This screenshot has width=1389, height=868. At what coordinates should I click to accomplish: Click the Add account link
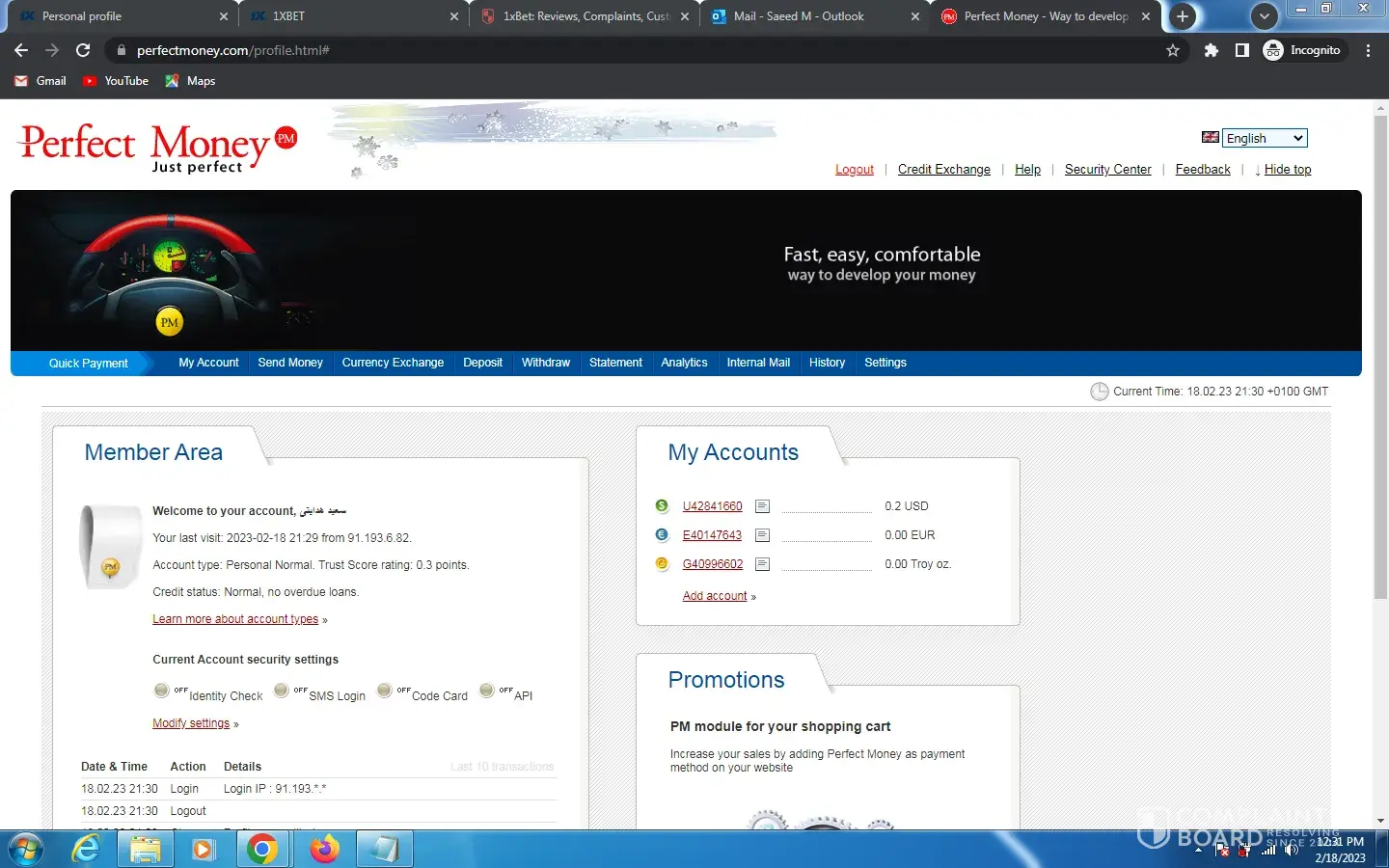click(x=715, y=596)
